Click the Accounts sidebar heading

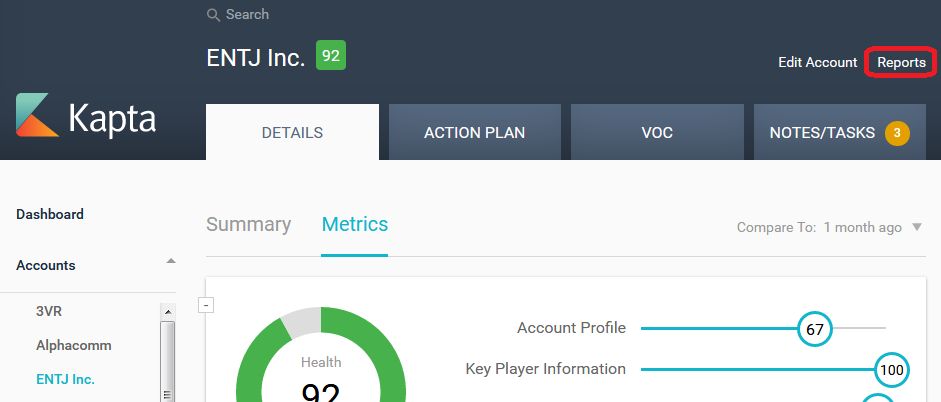[x=46, y=265]
